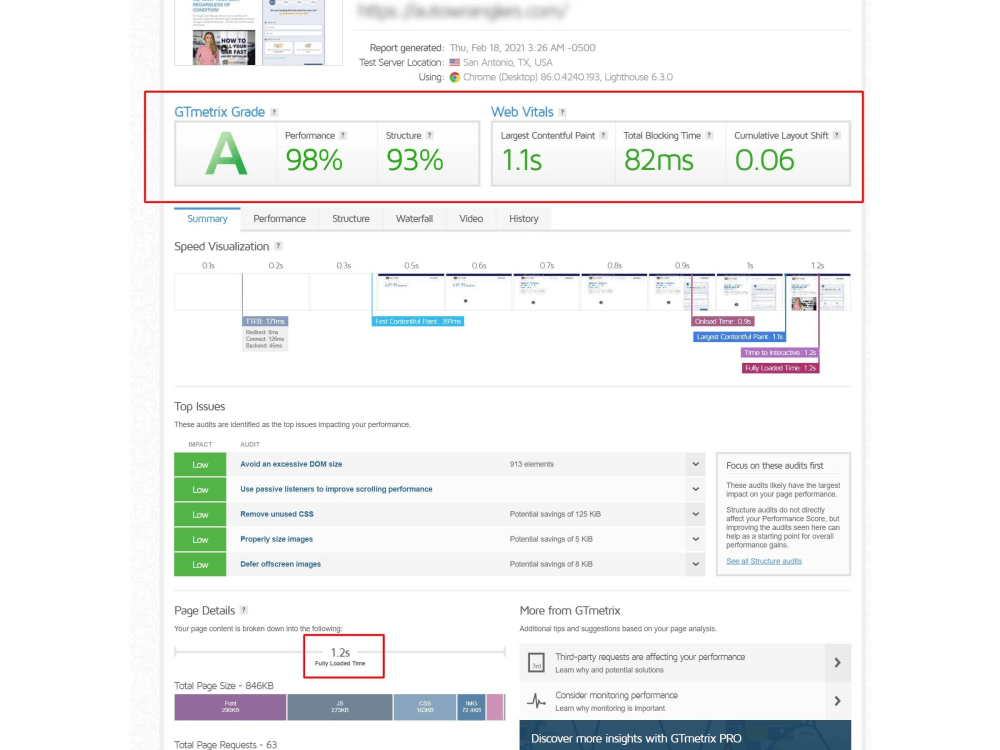Click help icon next to Speed Visualization

(278, 246)
